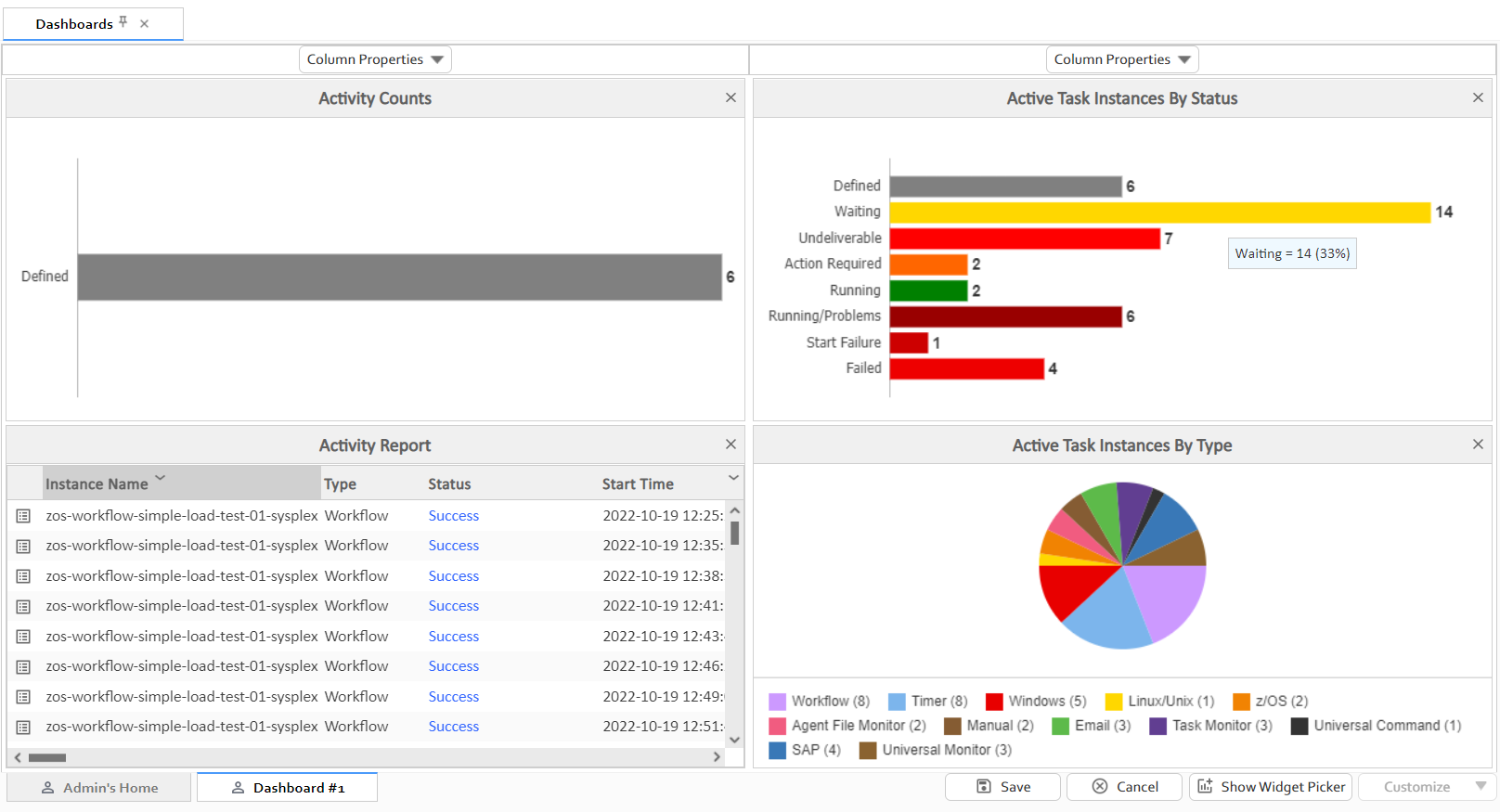Close the Activity Counts widget
Viewport: 1500px width, 812px height.
(731, 97)
